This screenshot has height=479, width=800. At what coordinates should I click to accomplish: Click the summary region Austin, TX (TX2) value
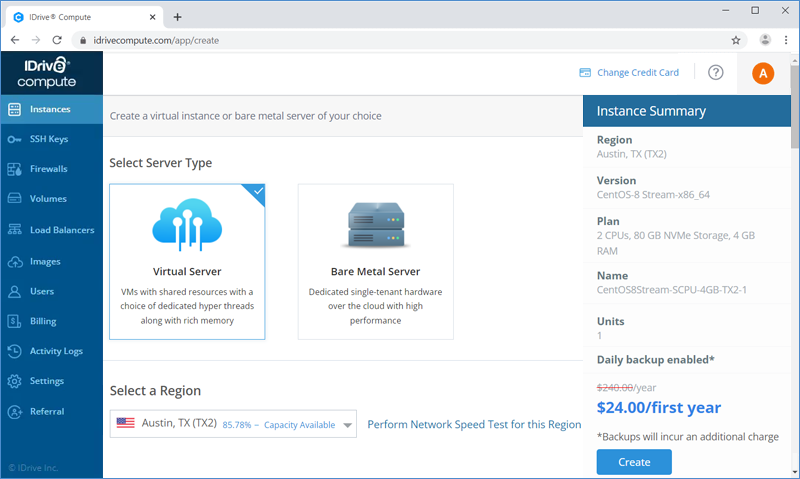(632, 154)
